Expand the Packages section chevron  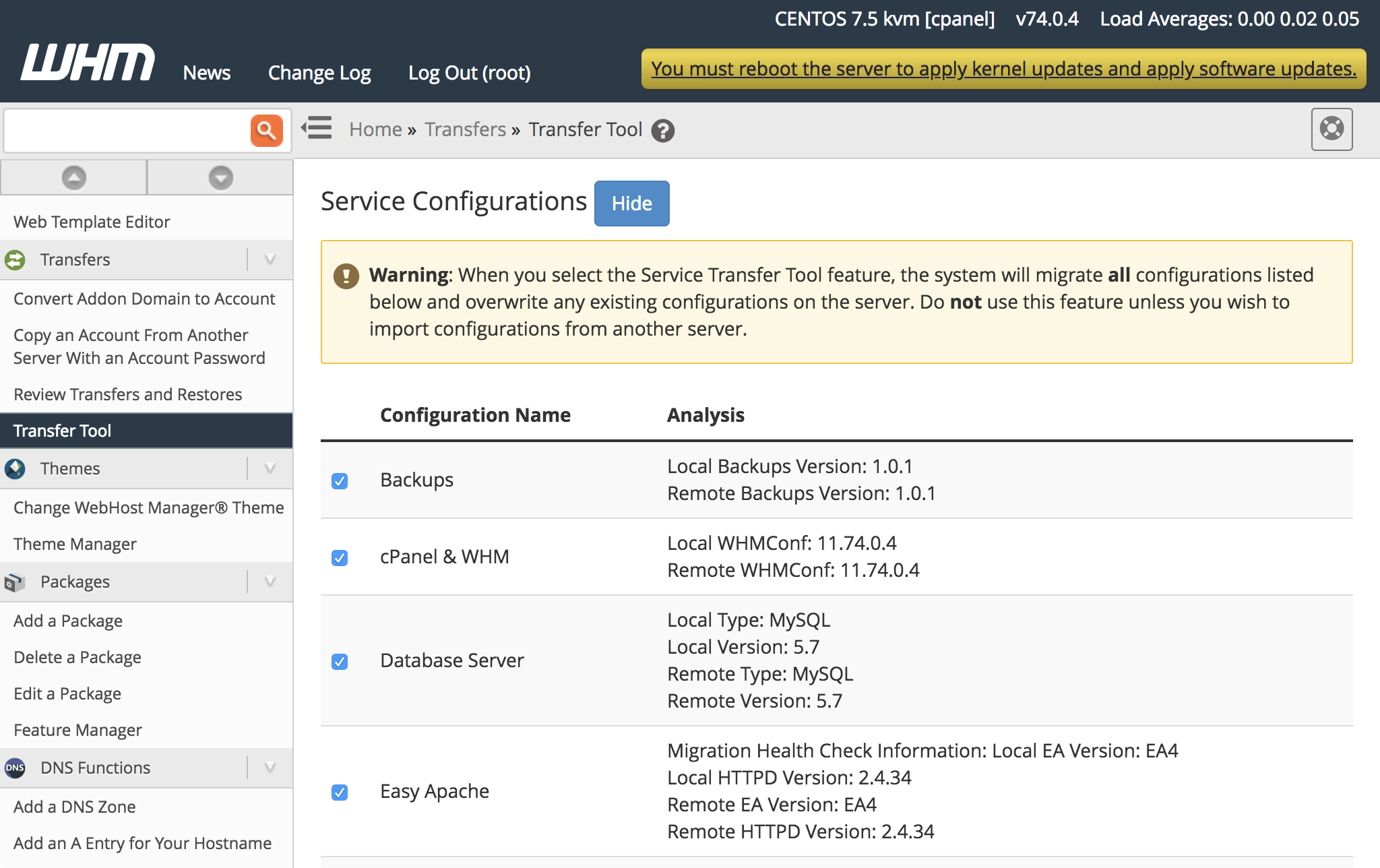coord(270,582)
